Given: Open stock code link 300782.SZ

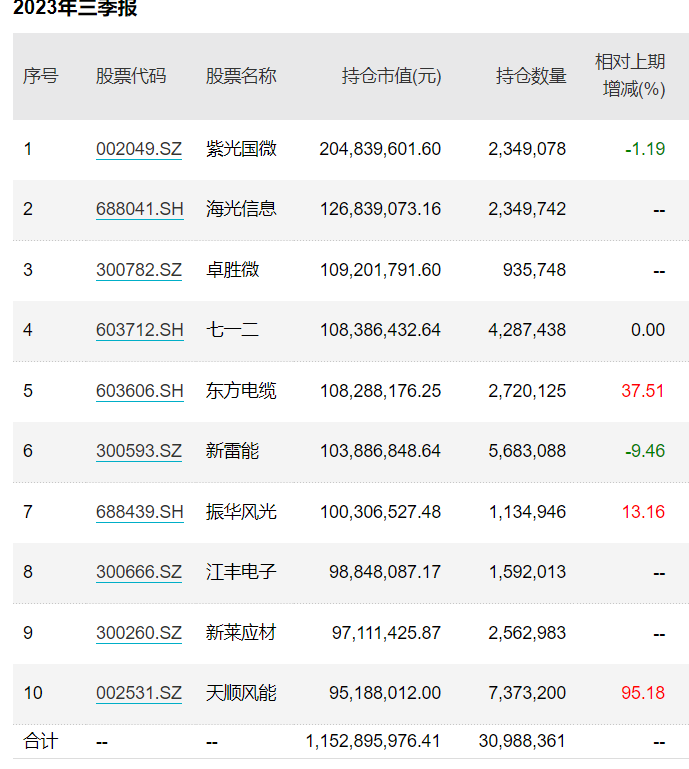Looking at the screenshot, I should (139, 270).
